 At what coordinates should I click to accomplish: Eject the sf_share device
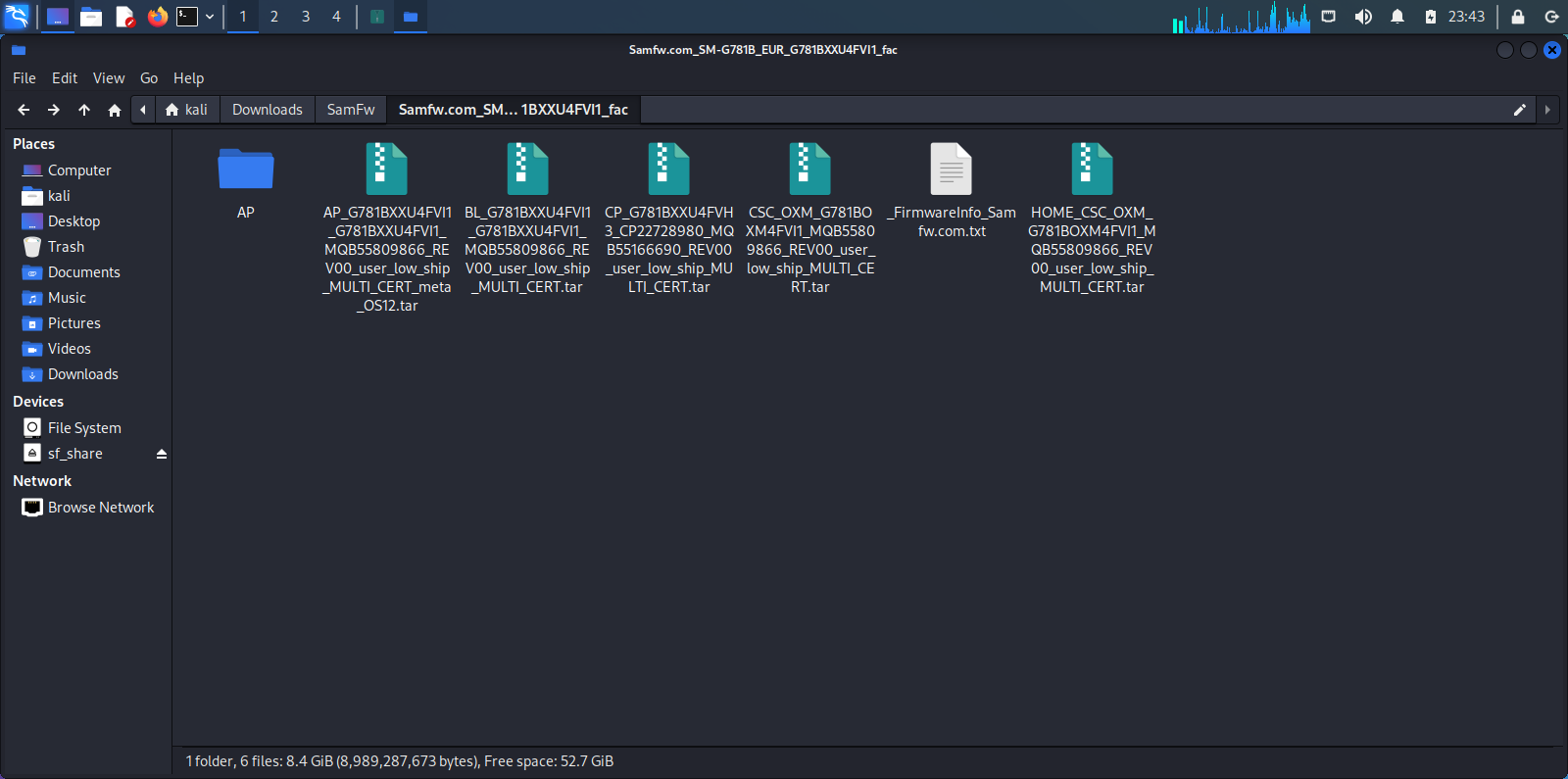(162, 454)
